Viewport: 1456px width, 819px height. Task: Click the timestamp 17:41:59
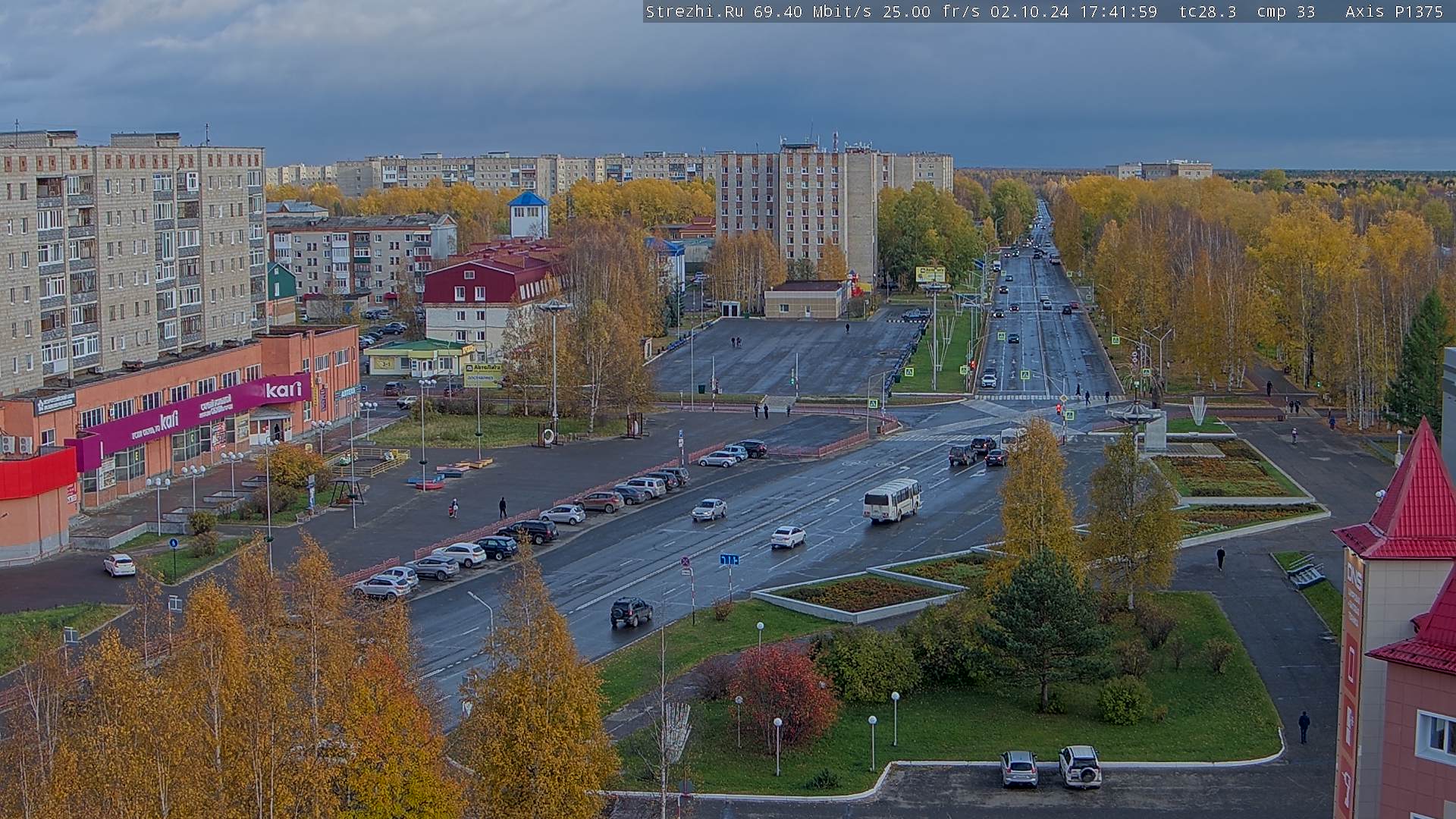[x=1118, y=11]
